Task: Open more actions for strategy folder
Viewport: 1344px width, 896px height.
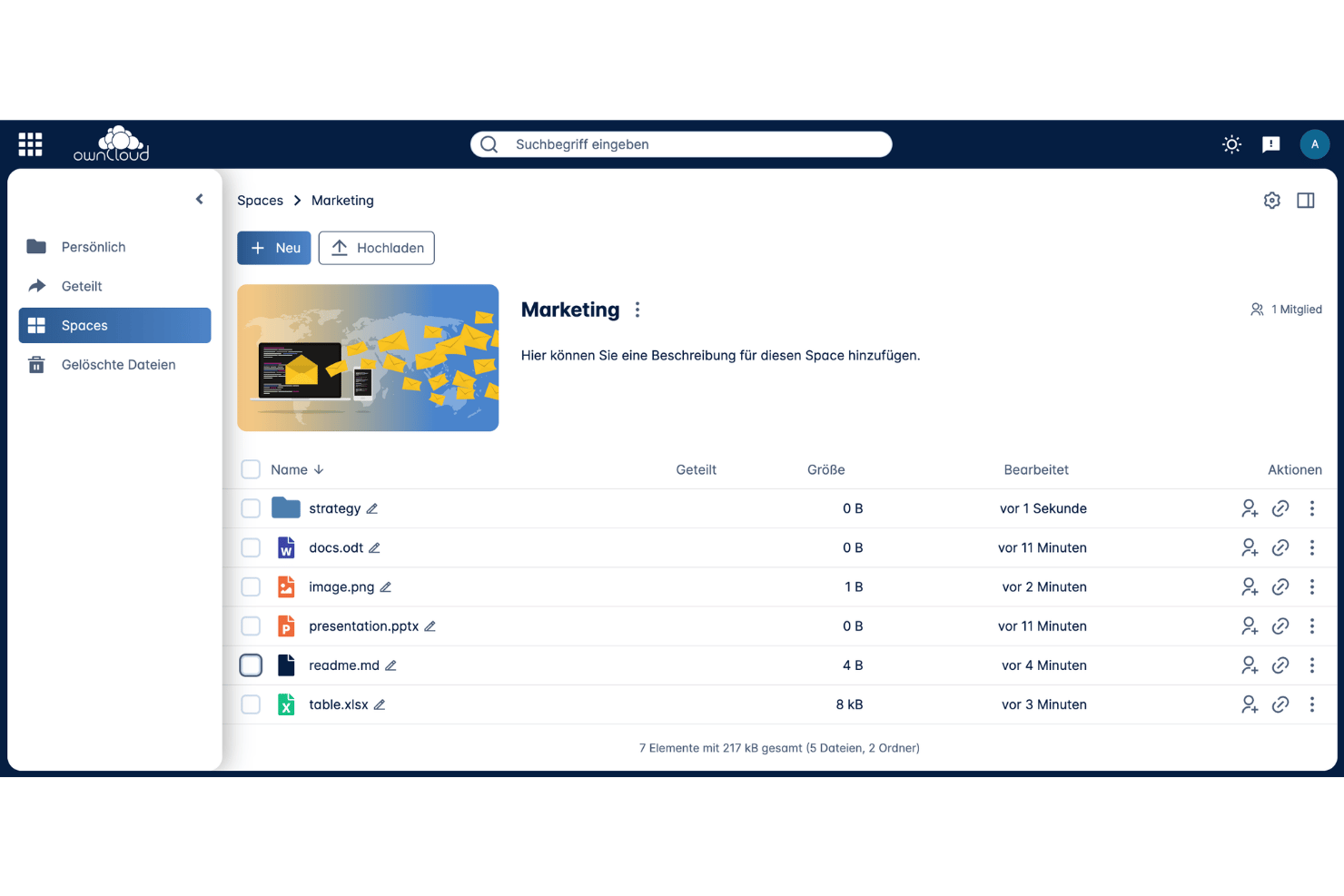Action: 1312,508
